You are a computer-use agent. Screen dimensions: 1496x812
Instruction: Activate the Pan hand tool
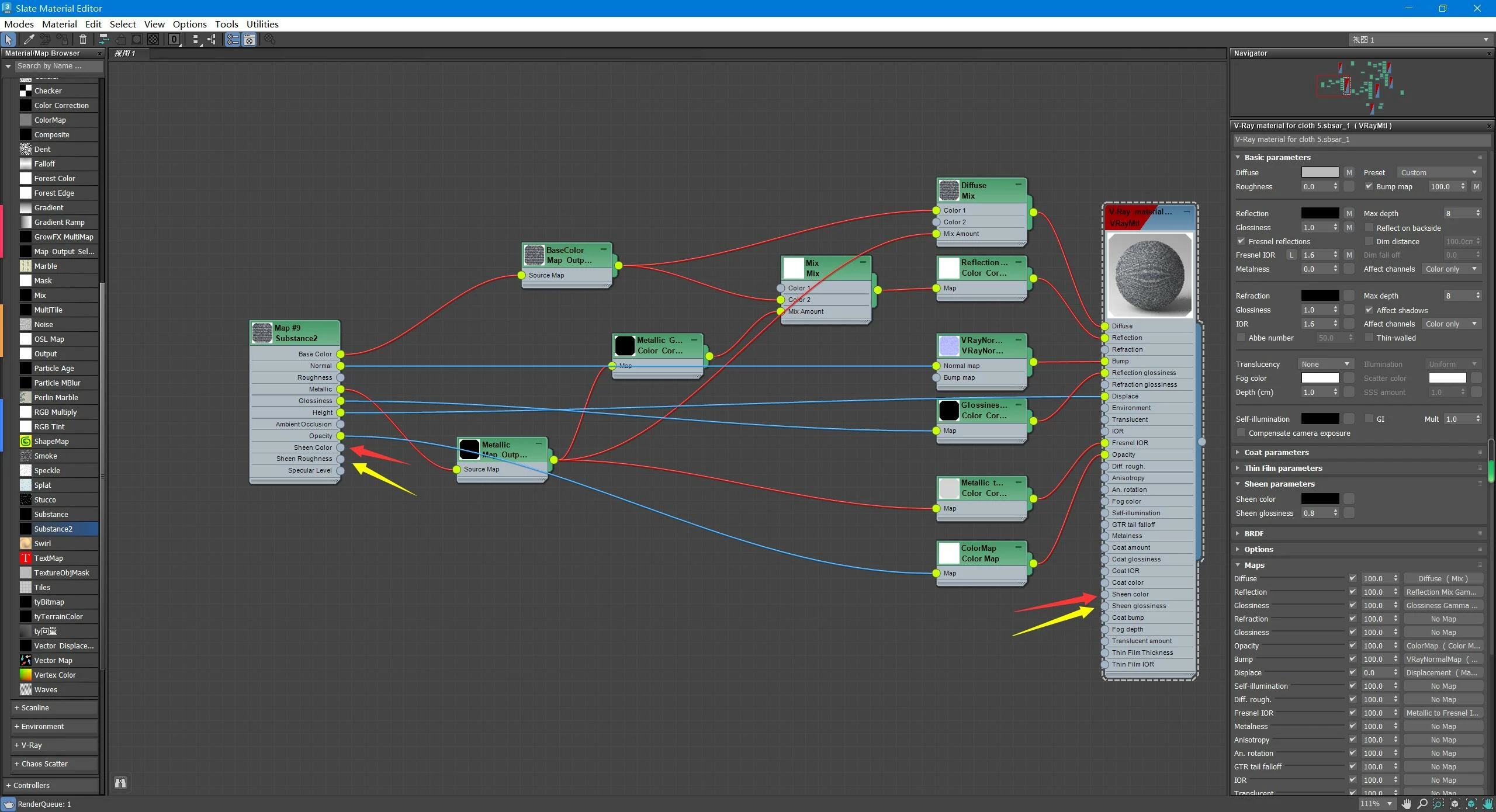[1406, 804]
